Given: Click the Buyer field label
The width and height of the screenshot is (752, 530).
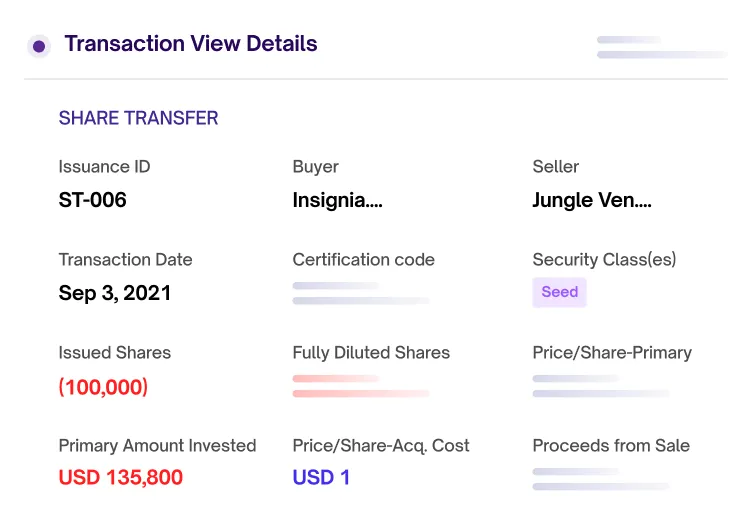Looking at the screenshot, I should [316, 167].
